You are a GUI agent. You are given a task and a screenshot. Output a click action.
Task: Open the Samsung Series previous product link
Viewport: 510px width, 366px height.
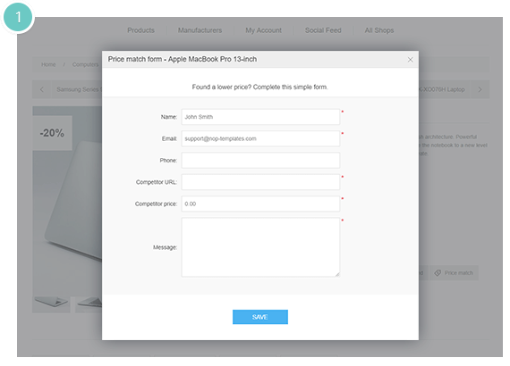79,89
